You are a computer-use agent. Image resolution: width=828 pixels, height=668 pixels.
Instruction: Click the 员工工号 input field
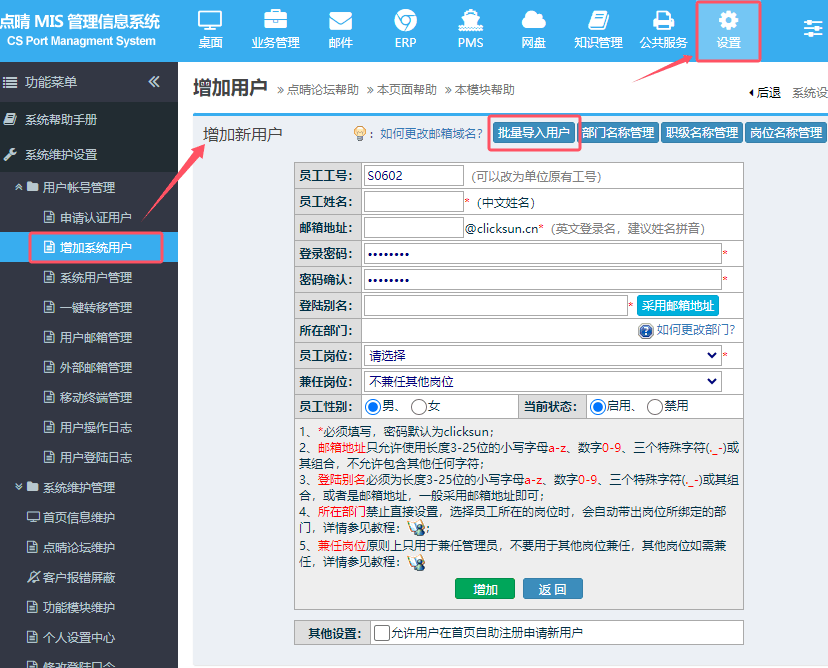click(x=413, y=175)
